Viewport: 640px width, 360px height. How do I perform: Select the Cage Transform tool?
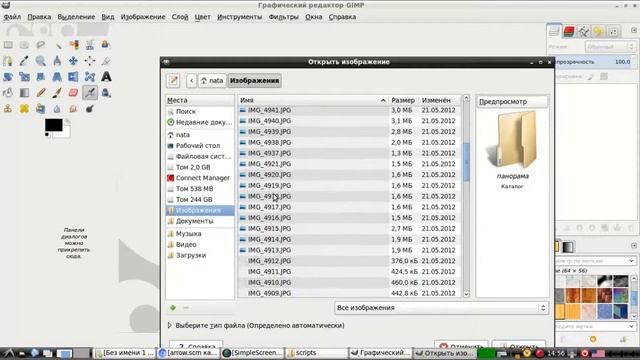pyautogui.click(x=90, y=77)
